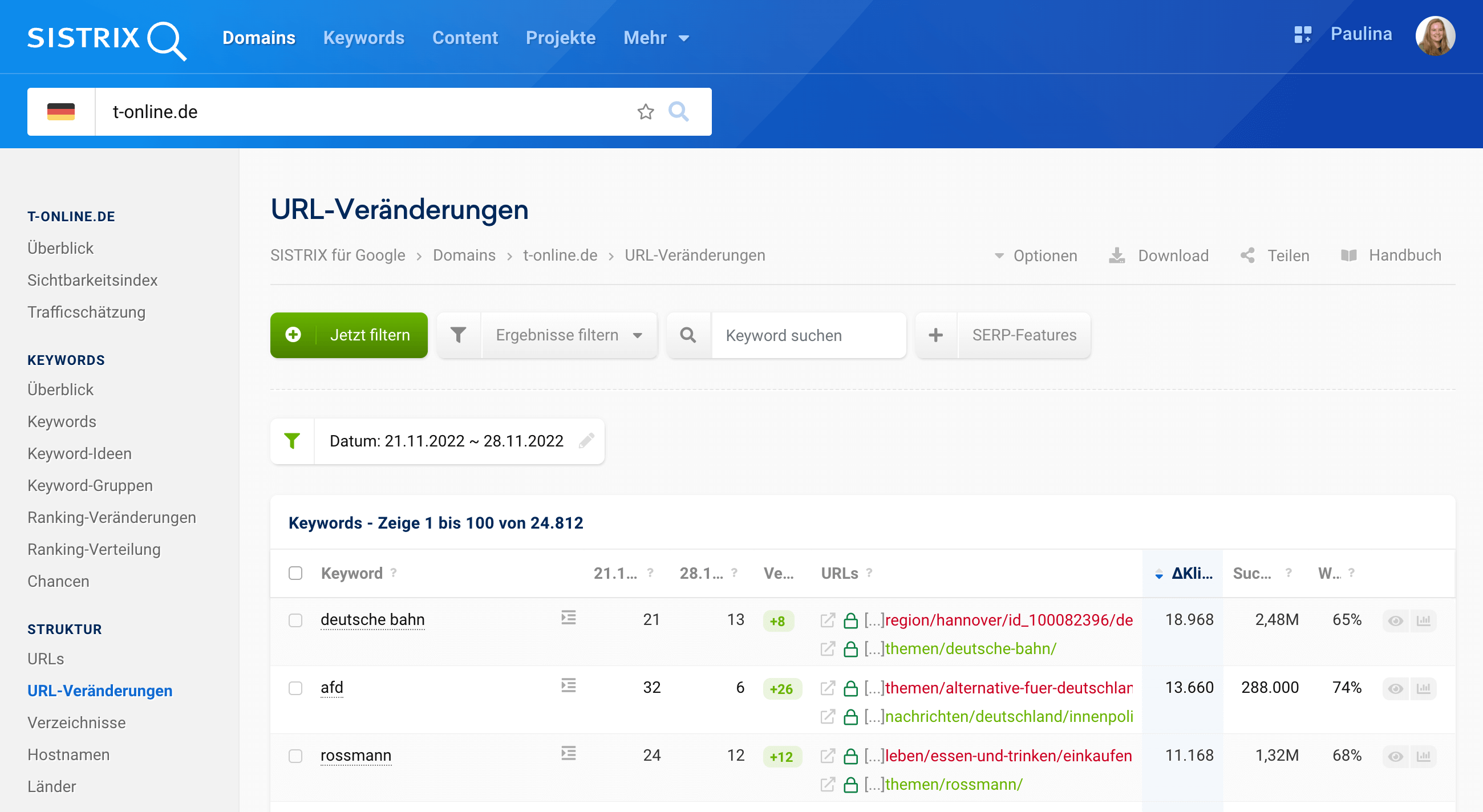Open the rossmann keyword link
The height and width of the screenshot is (812, 1483).
(x=356, y=756)
